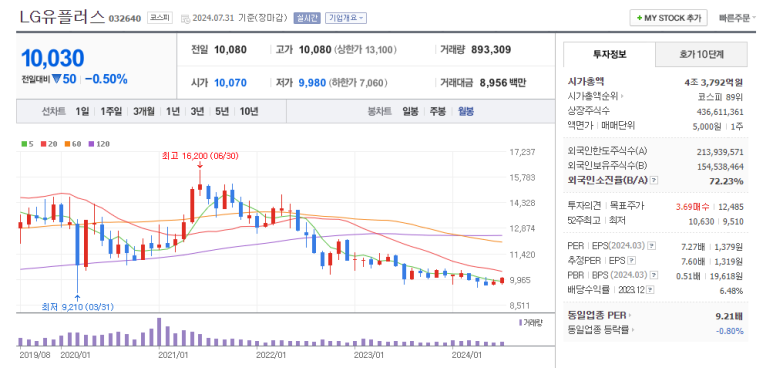Click the 하한가 7,060 text

358,82
